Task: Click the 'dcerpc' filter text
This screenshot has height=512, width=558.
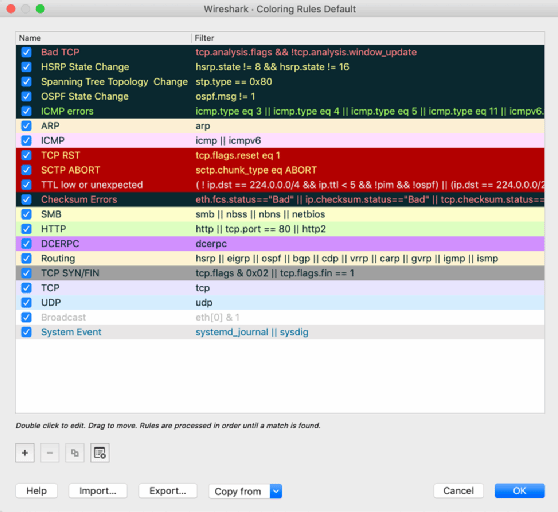Action: tap(211, 244)
